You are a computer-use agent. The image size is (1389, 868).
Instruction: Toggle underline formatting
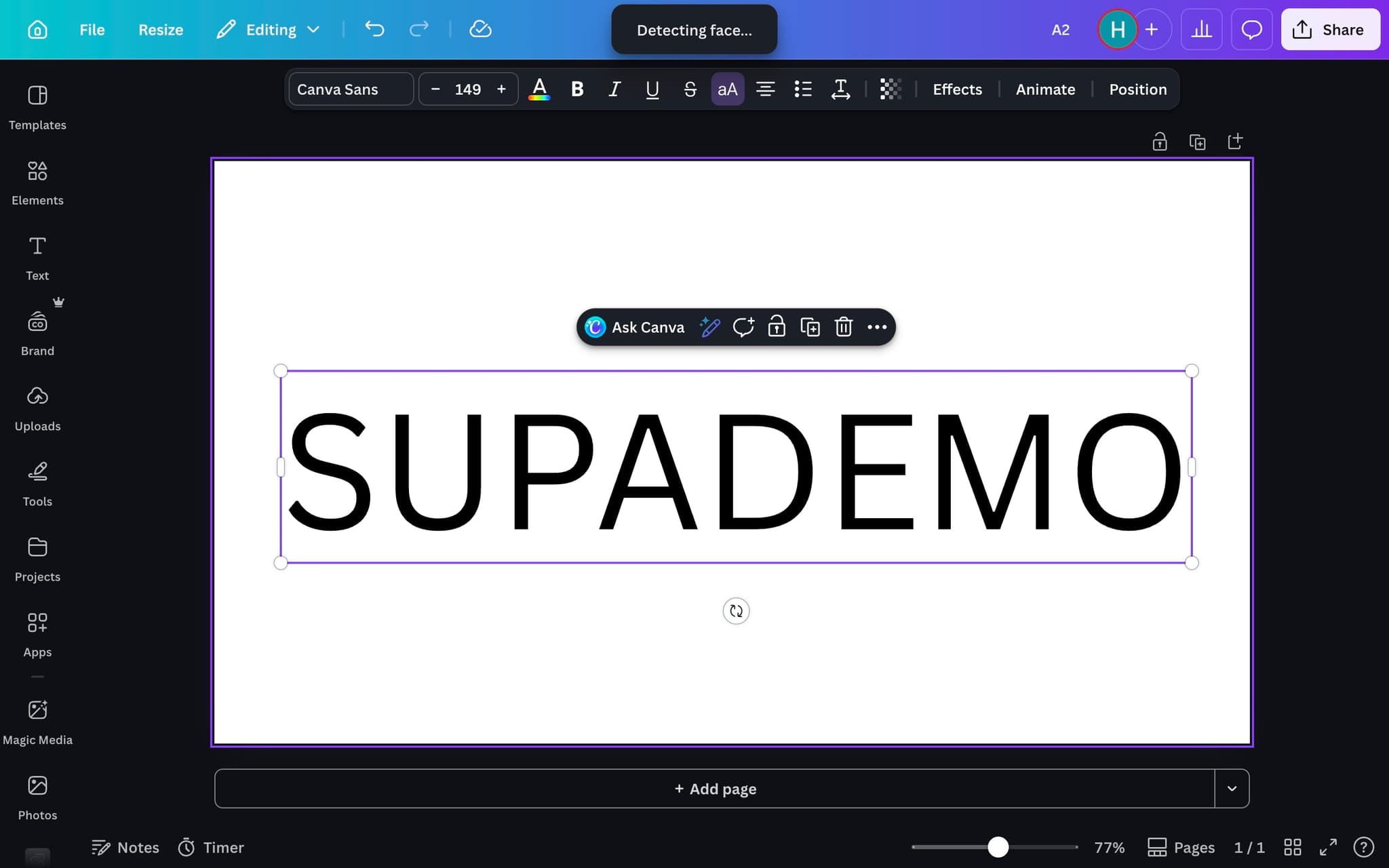(652, 89)
